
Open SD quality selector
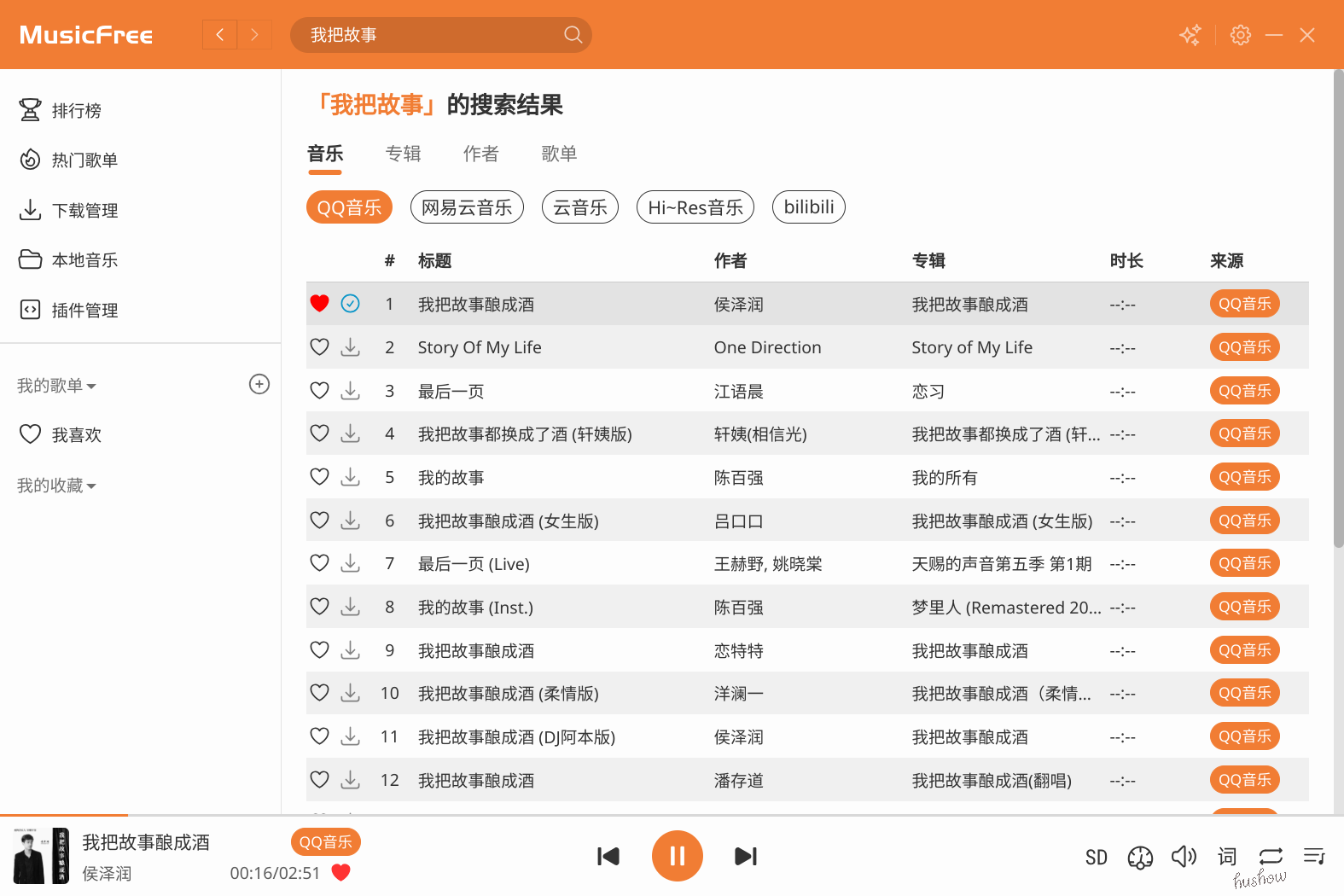click(x=1097, y=857)
